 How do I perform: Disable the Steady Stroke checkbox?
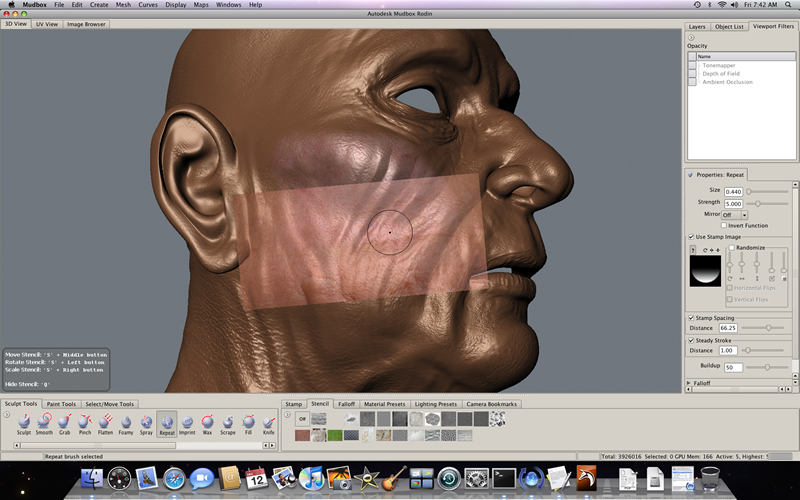click(x=692, y=340)
